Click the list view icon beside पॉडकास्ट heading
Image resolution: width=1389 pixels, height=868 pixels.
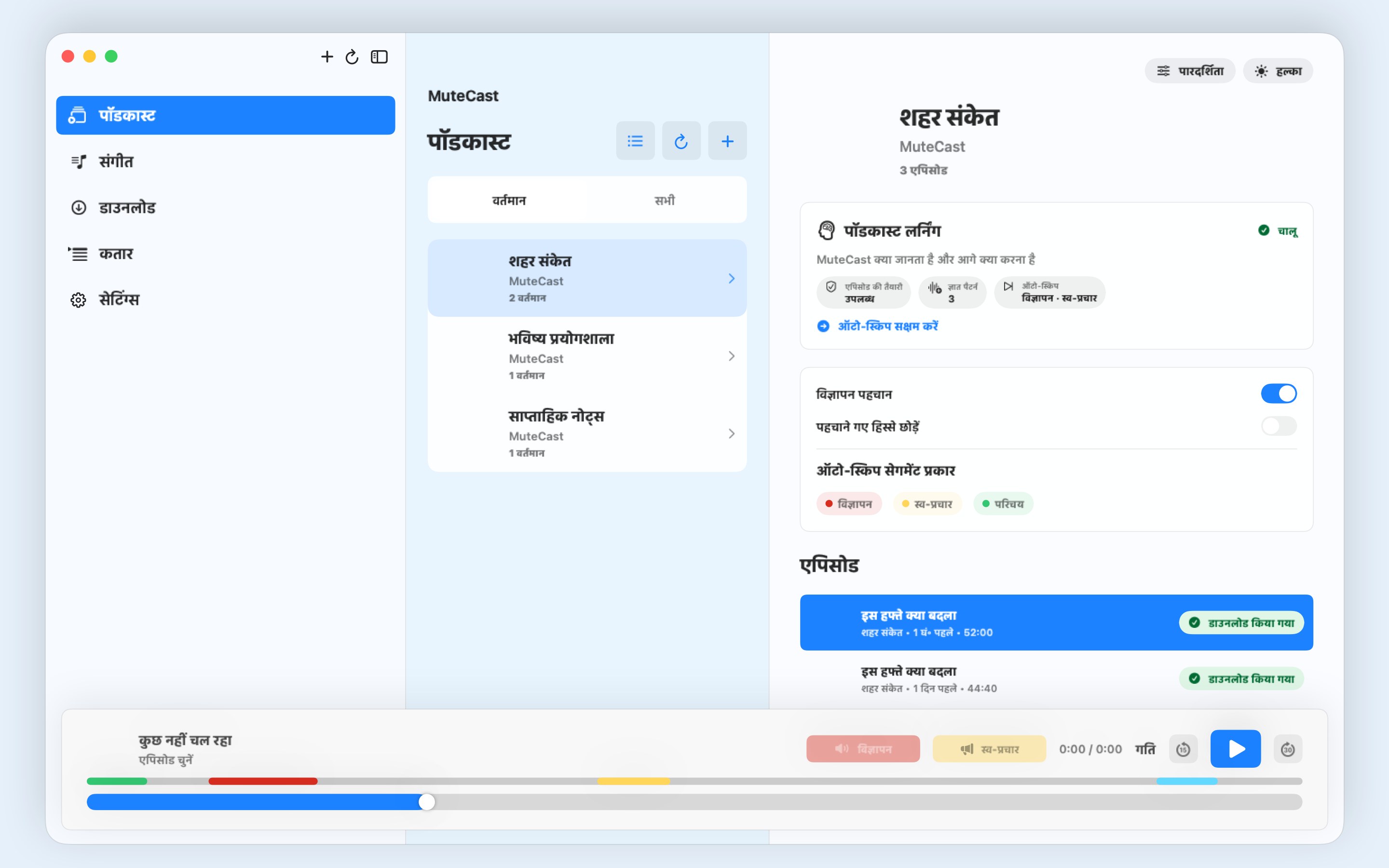[x=635, y=141]
